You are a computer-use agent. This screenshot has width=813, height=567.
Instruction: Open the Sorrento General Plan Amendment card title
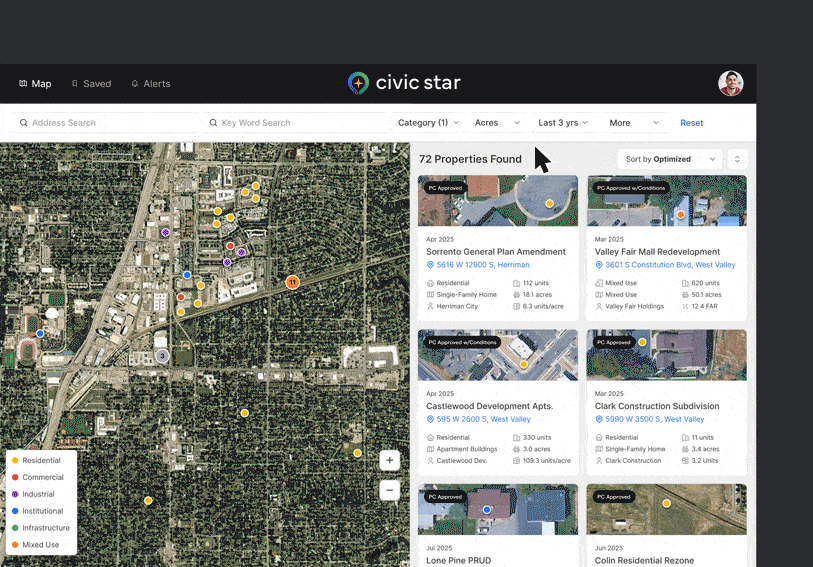[496, 252]
